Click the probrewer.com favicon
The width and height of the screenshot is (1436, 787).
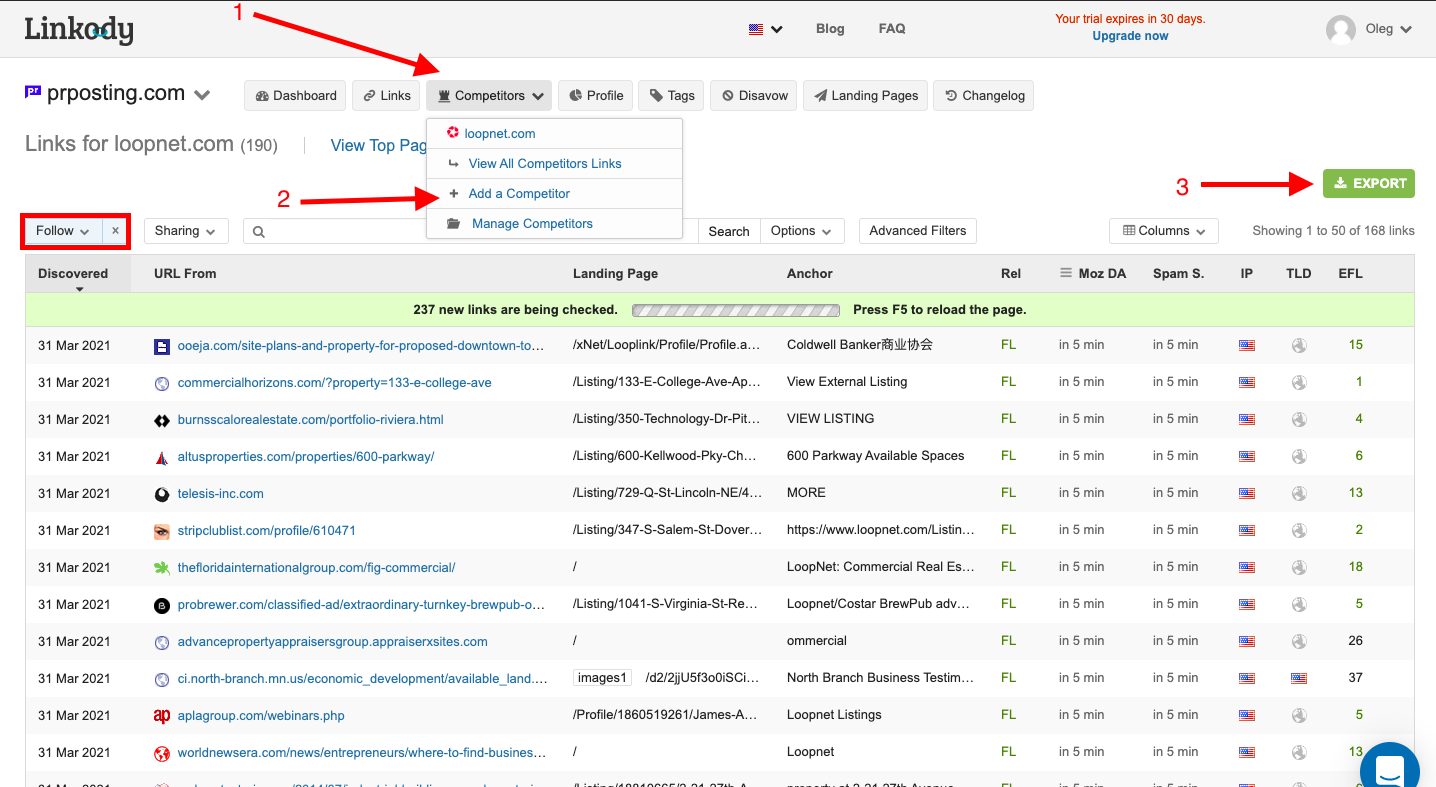[162, 606]
